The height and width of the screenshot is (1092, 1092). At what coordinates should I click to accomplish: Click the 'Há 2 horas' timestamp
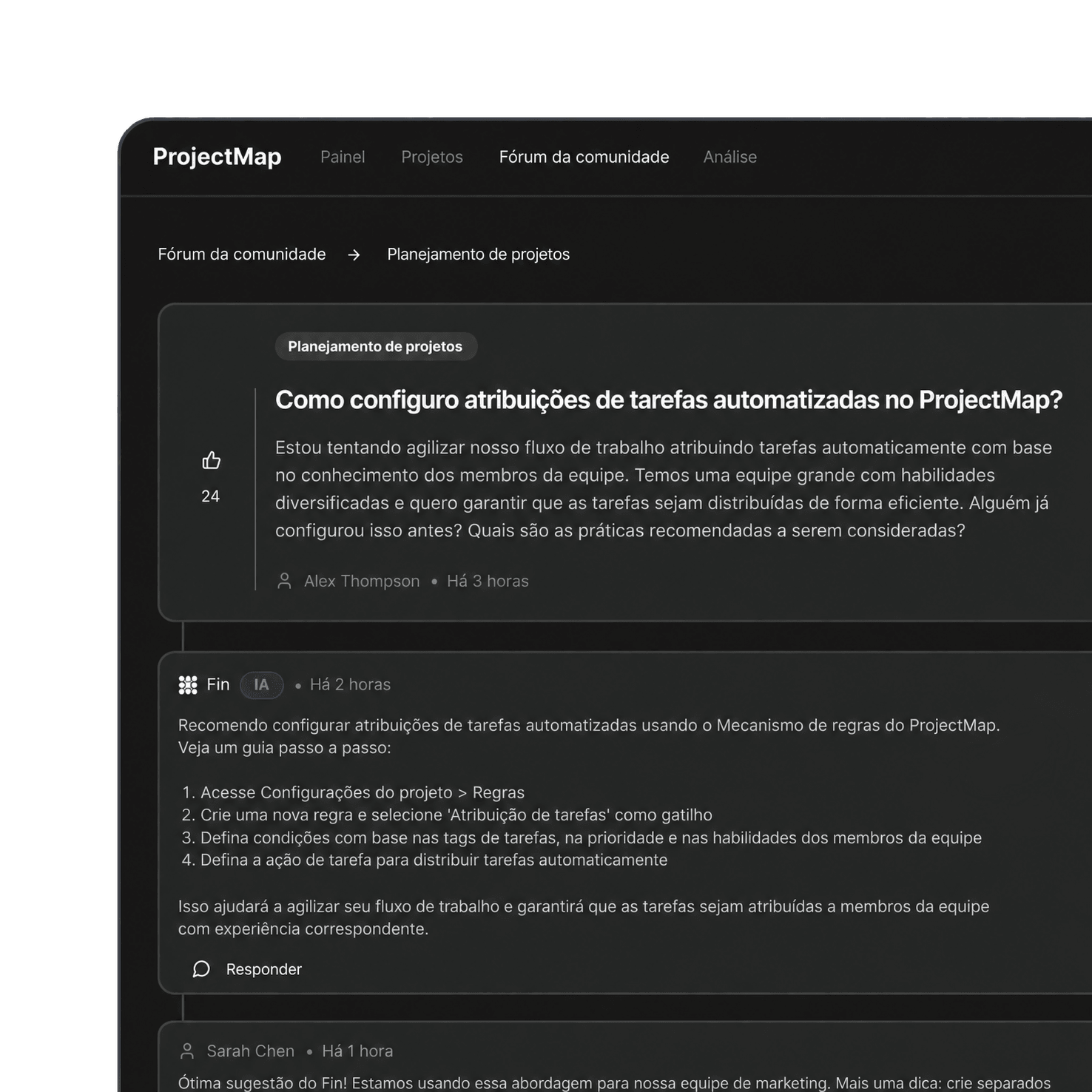click(x=350, y=684)
